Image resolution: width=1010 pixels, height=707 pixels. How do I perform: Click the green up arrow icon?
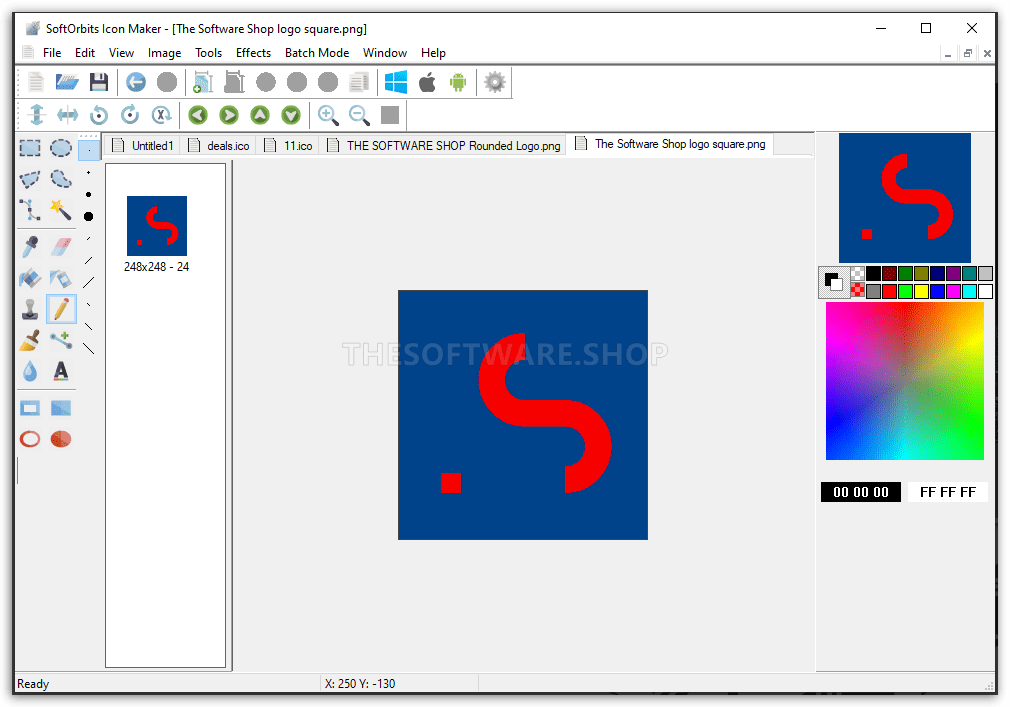point(260,115)
